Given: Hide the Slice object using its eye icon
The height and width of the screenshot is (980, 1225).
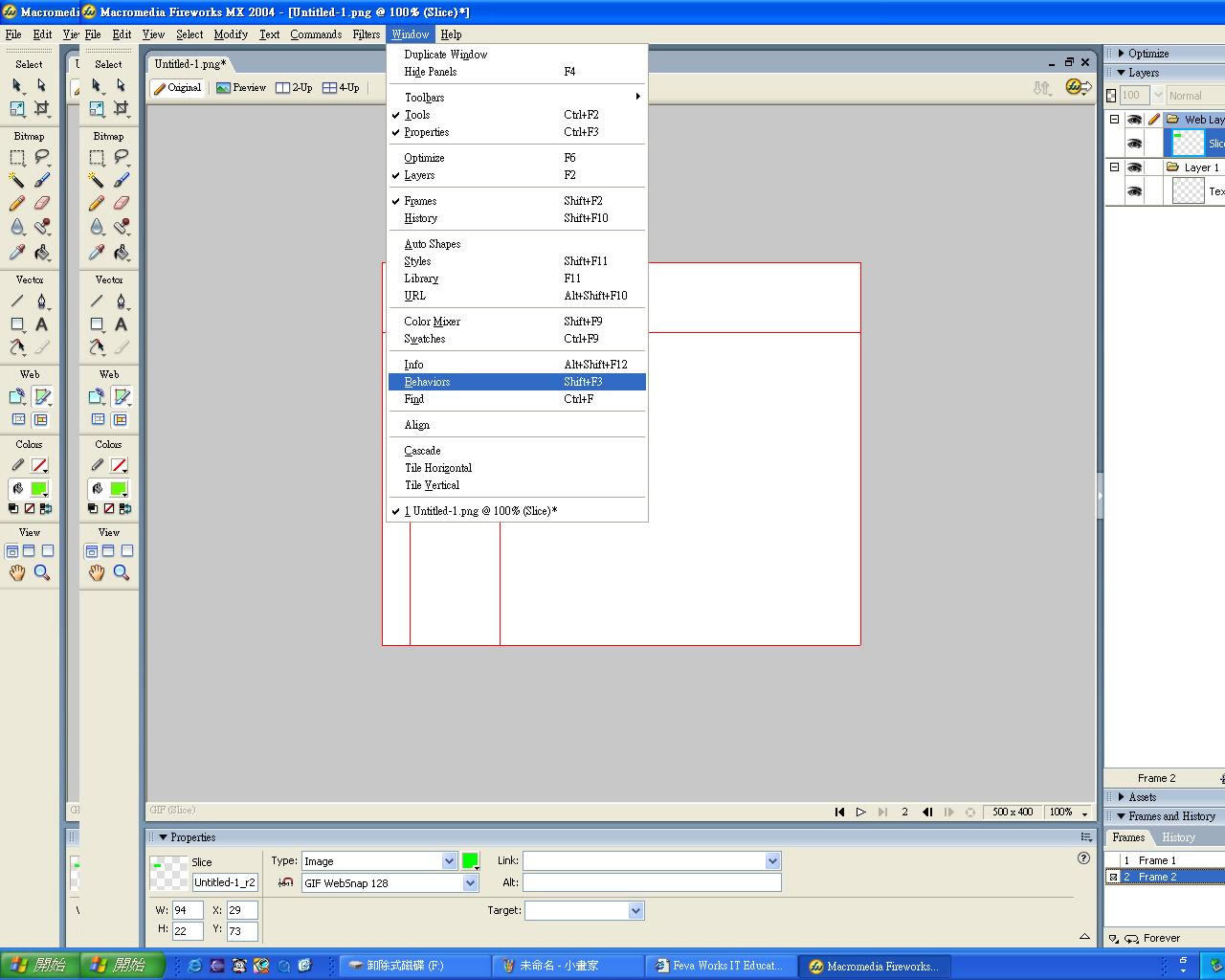Looking at the screenshot, I should tap(1134, 144).
